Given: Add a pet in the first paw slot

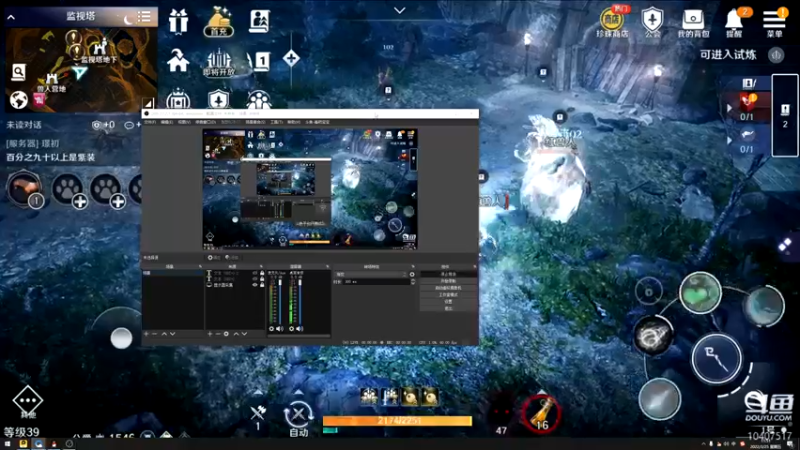Looking at the screenshot, I should (x=68, y=190).
